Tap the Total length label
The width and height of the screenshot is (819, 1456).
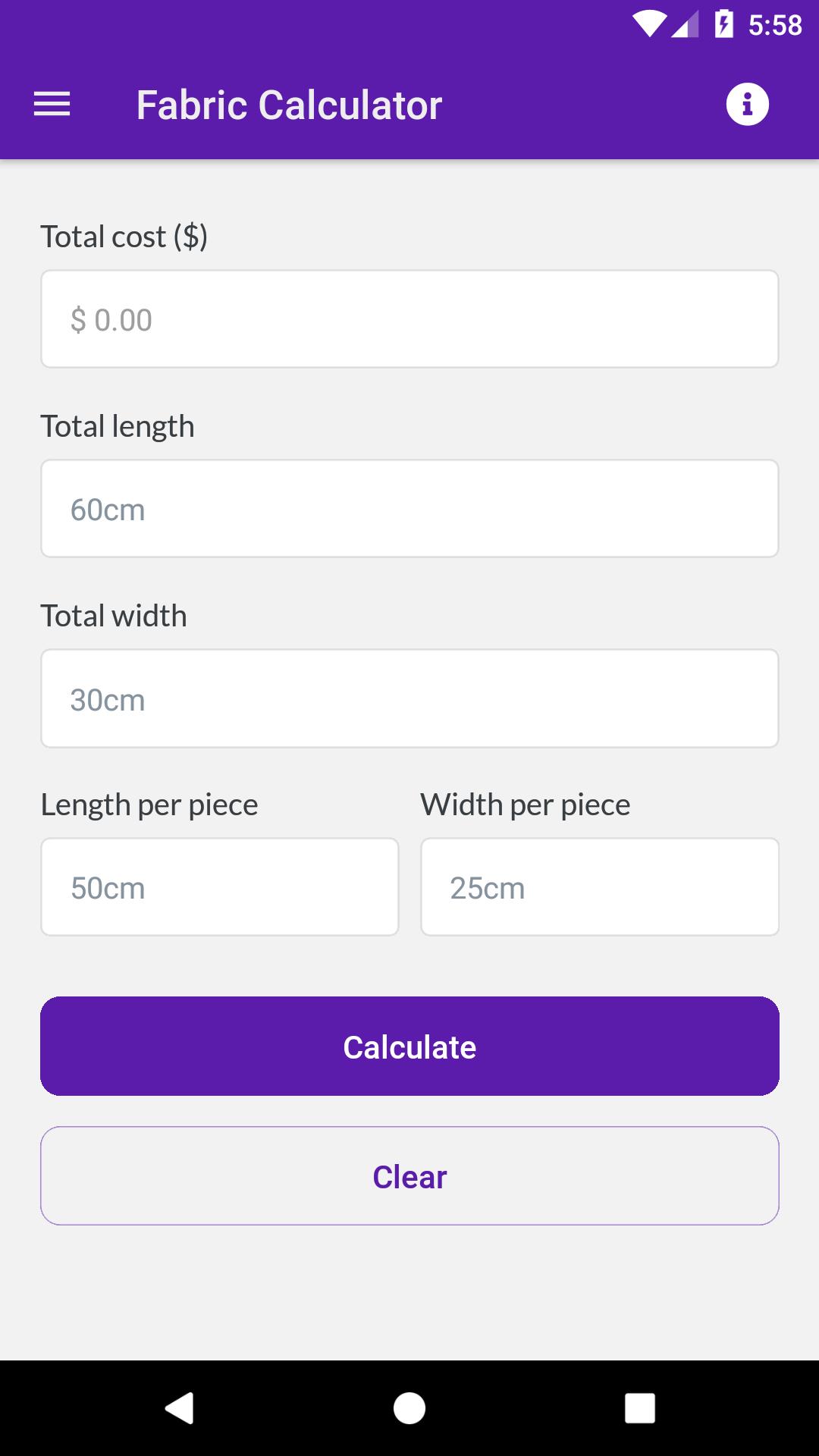[x=118, y=426]
